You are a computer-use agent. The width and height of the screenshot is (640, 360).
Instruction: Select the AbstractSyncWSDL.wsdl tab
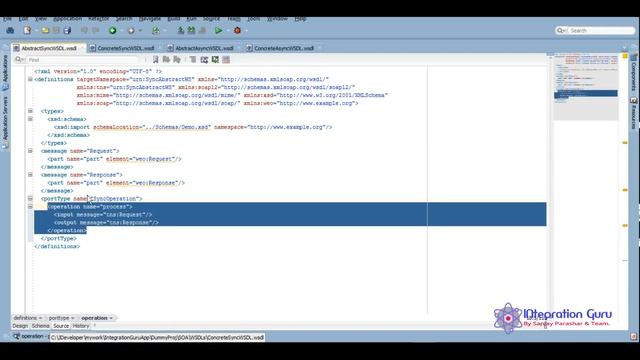click(x=49, y=48)
